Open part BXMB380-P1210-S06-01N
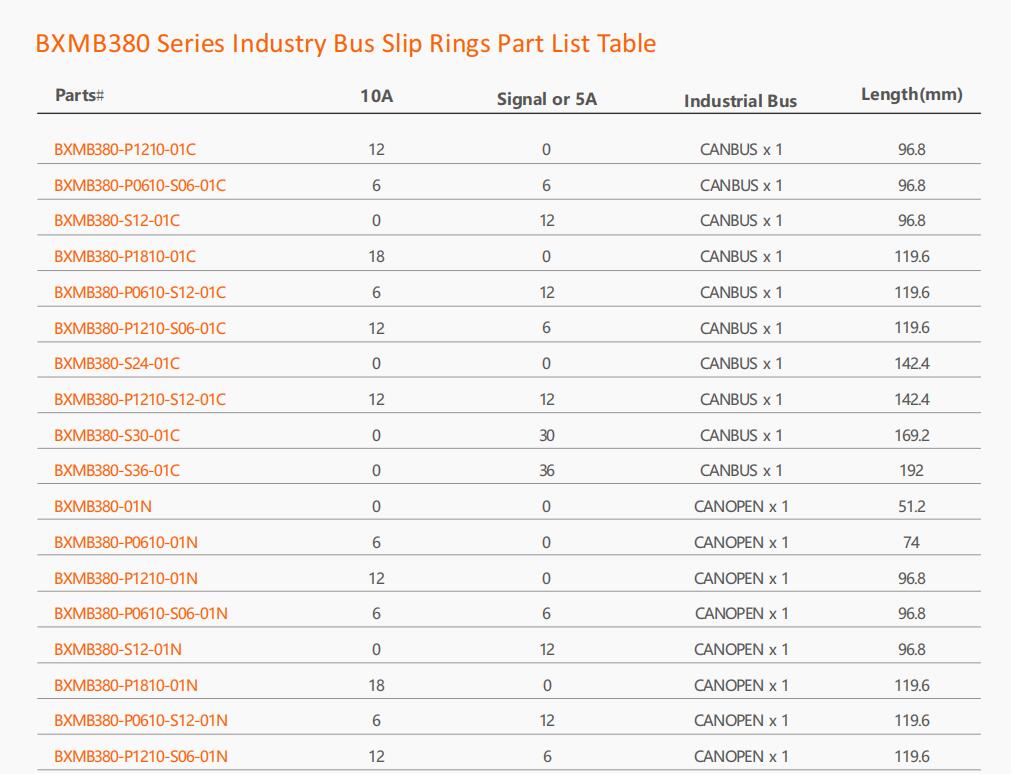The height and width of the screenshot is (774, 1011). click(x=140, y=757)
